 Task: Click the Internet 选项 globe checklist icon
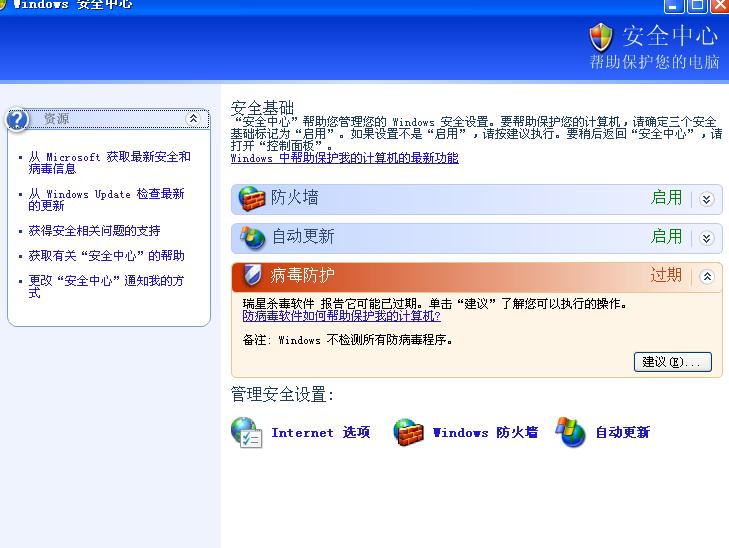click(246, 432)
